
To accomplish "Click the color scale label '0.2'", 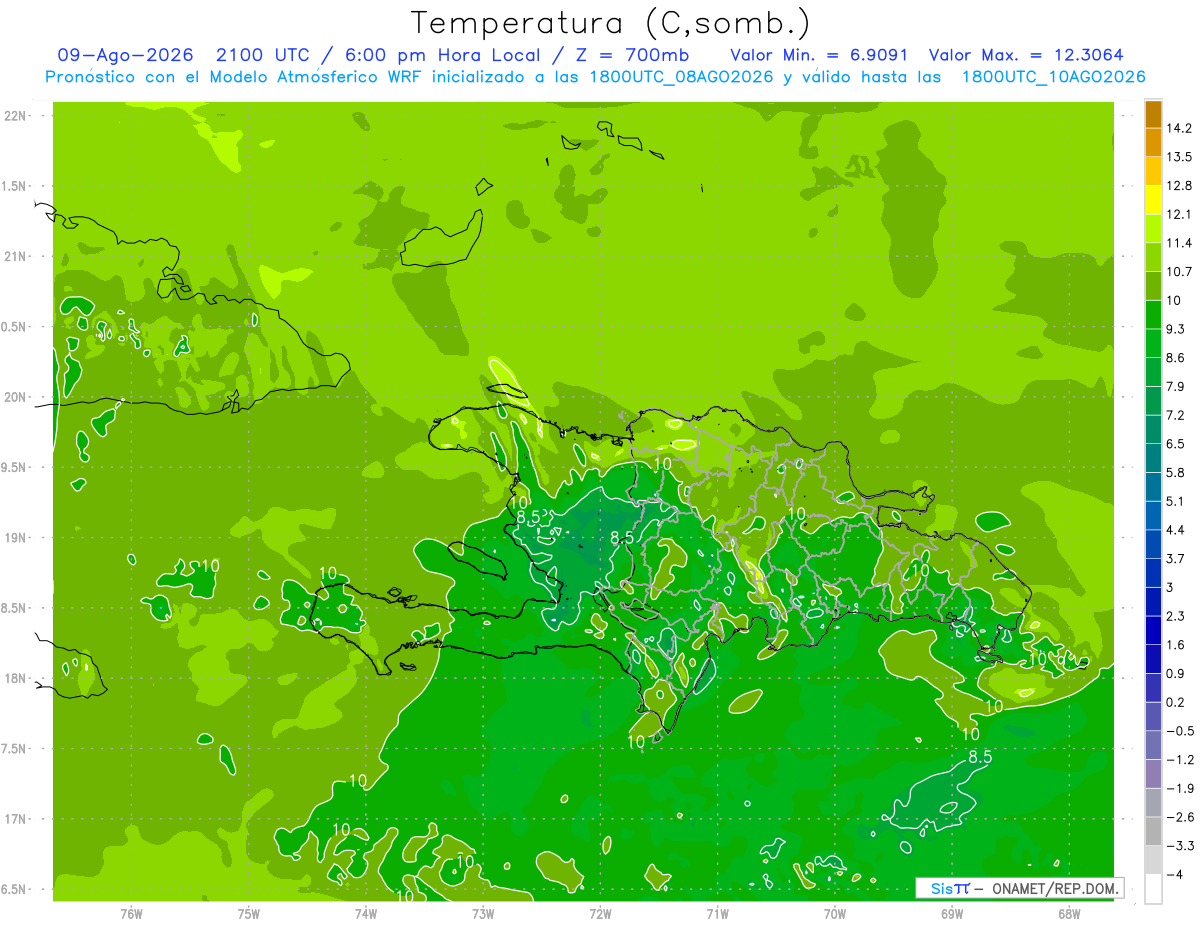I will coord(1176,702).
